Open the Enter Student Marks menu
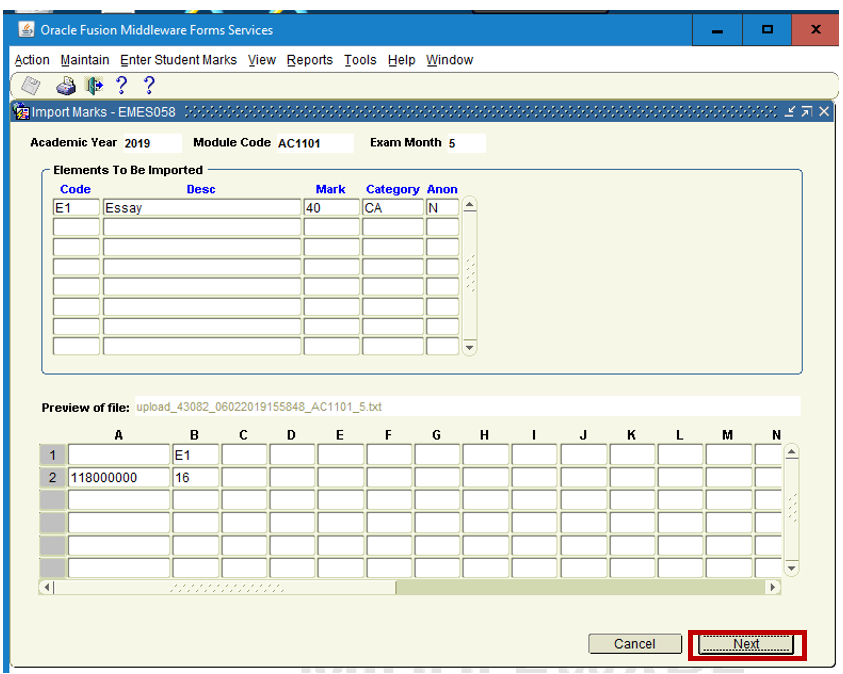 click(x=178, y=60)
